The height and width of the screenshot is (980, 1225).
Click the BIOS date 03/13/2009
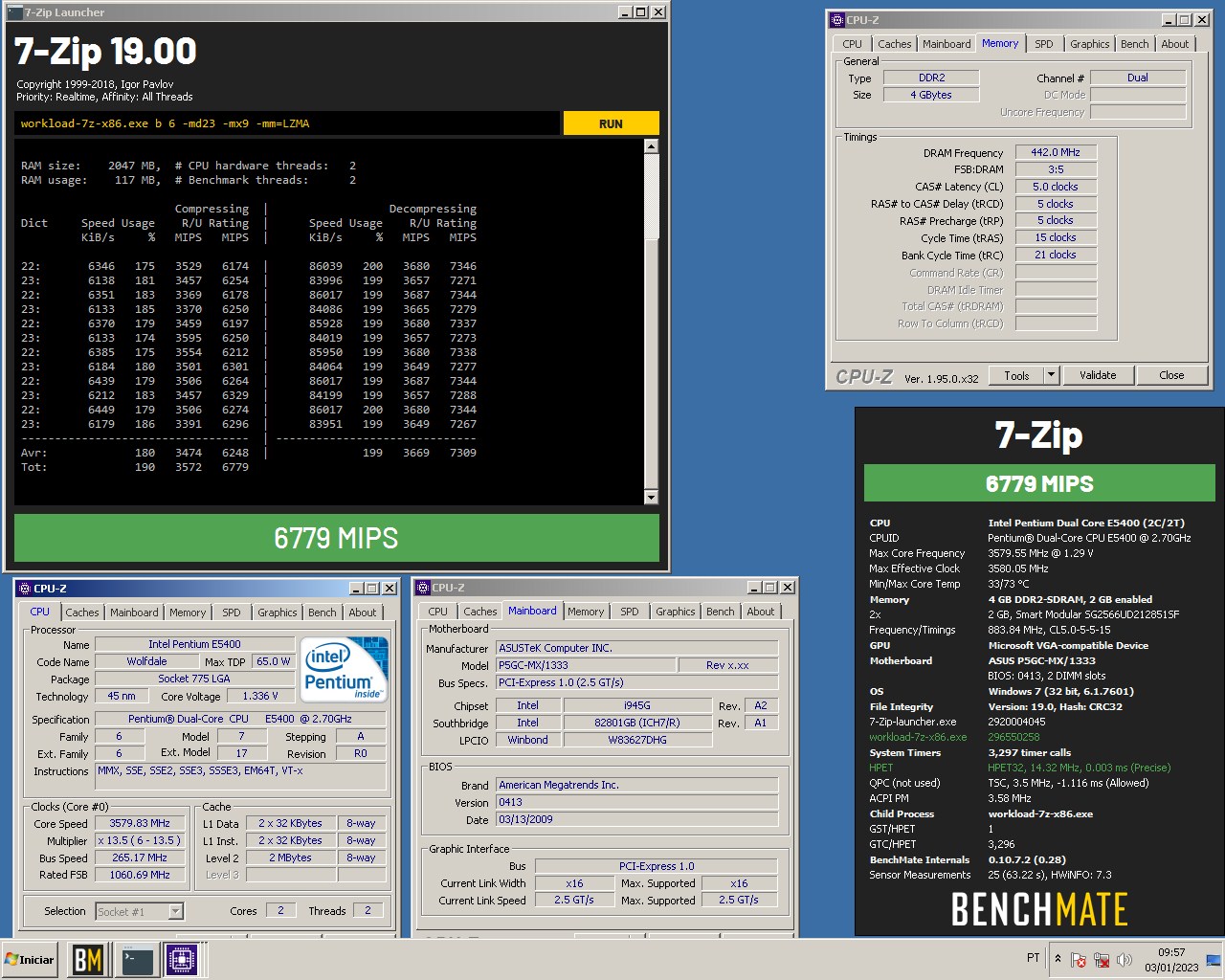pos(637,820)
